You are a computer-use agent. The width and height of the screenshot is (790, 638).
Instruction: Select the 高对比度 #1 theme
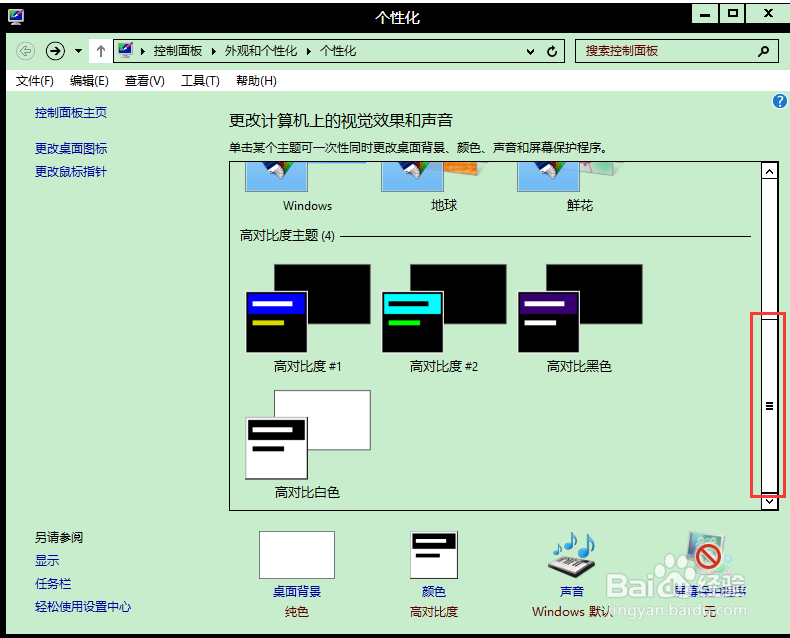307,318
